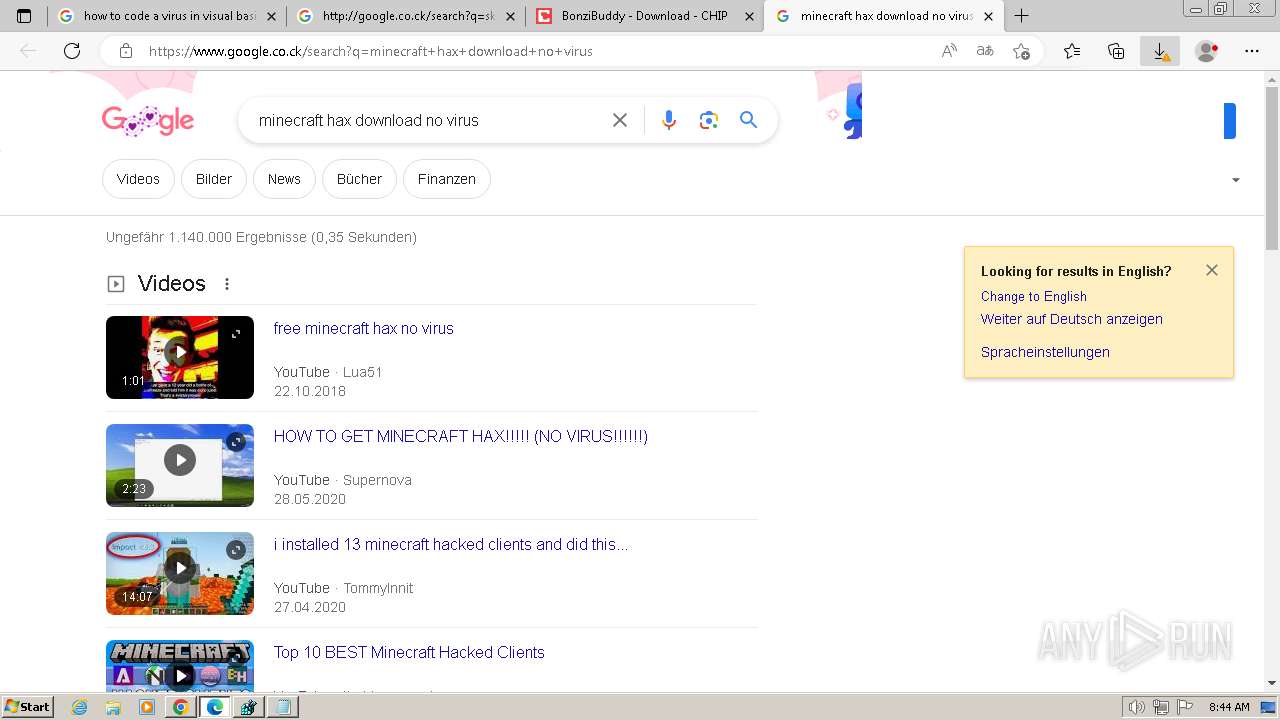The width and height of the screenshot is (1280, 720).
Task: Start voice search with the microphone icon
Action: coord(669,120)
